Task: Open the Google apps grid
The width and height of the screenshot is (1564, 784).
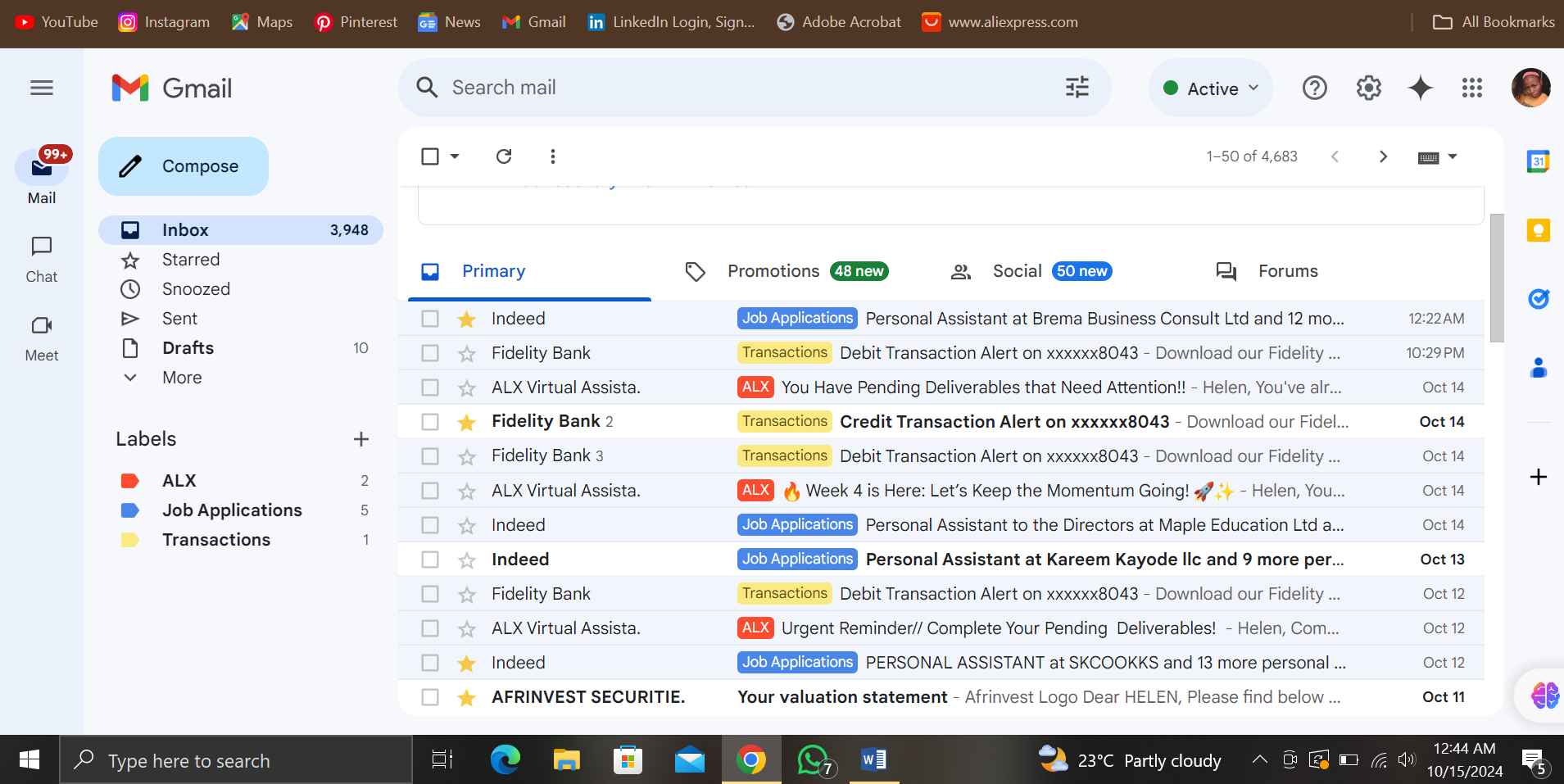Action: tap(1471, 88)
